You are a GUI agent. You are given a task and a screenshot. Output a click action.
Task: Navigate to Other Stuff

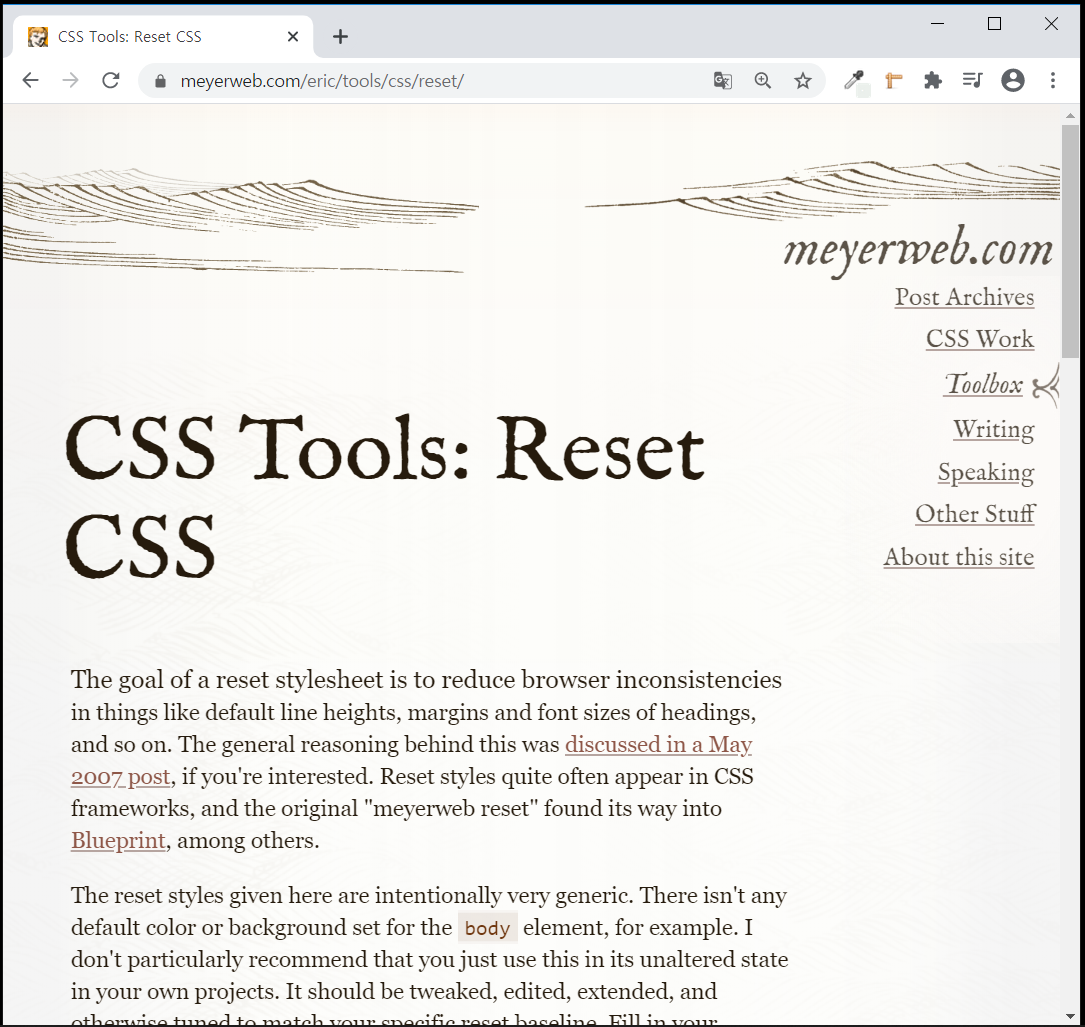pyautogui.click(x=975, y=514)
